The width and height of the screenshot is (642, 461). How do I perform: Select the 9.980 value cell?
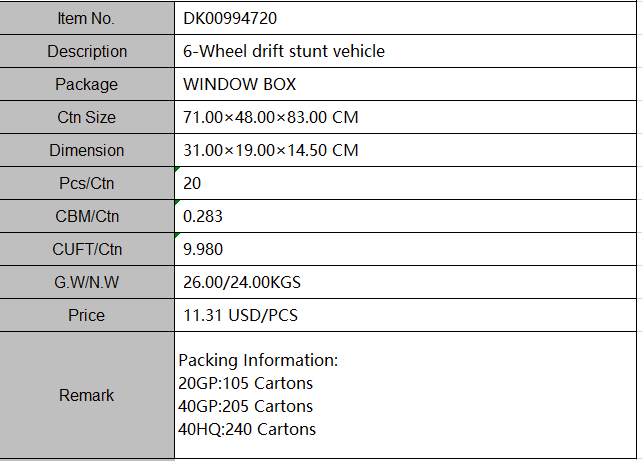(405, 249)
